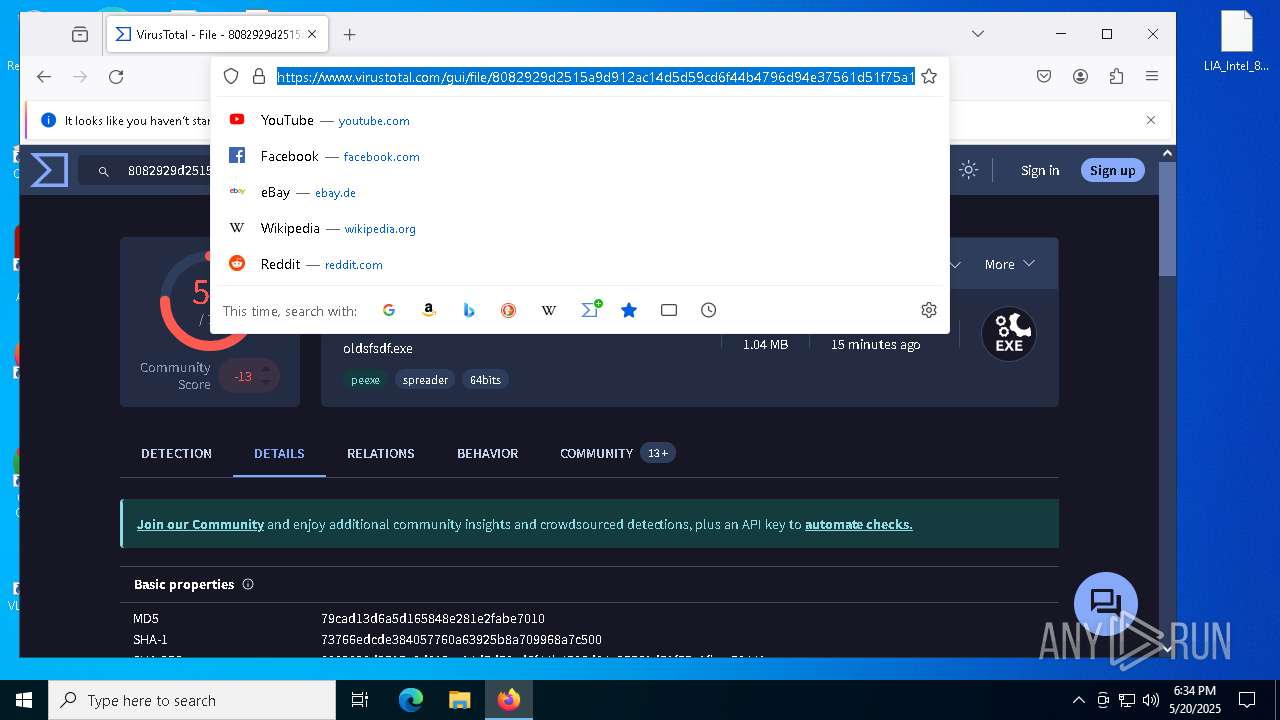
Task: Open the DETAILS tab
Action: (x=279, y=453)
